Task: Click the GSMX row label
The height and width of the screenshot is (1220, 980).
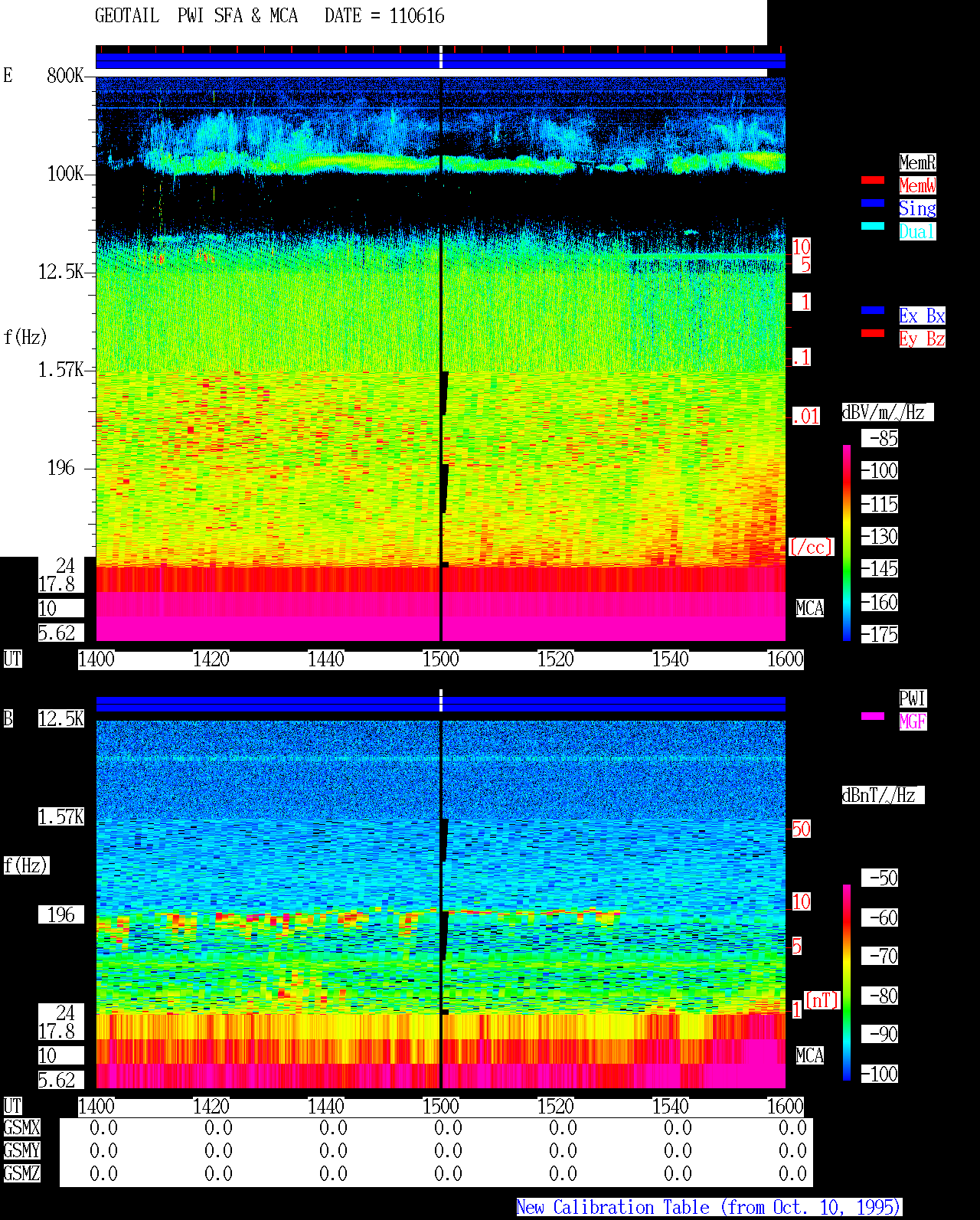Action: (22, 1128)
